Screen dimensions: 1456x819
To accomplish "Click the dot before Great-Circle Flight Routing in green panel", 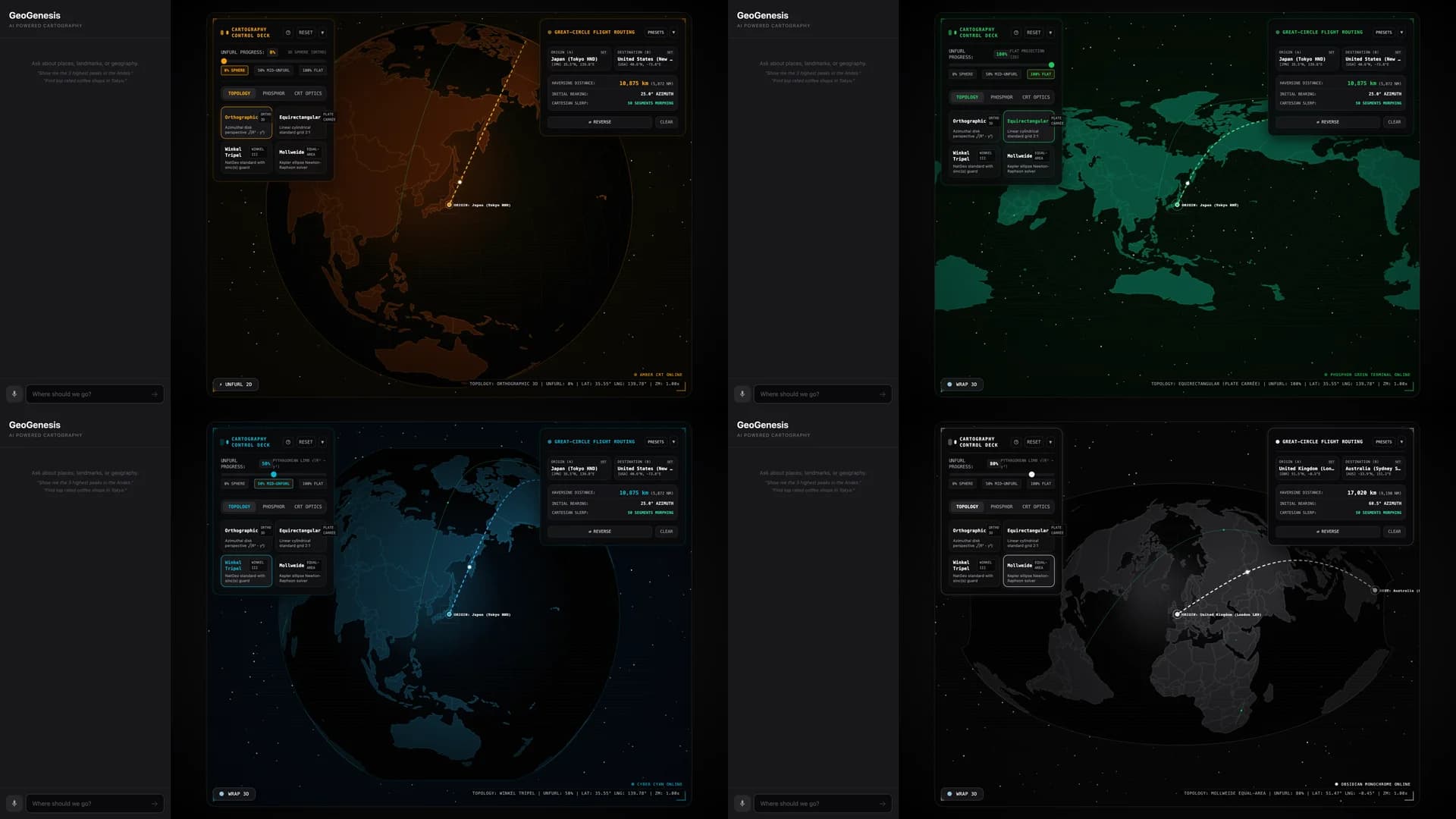I will pyautogui.click(x=1278, y=33).
